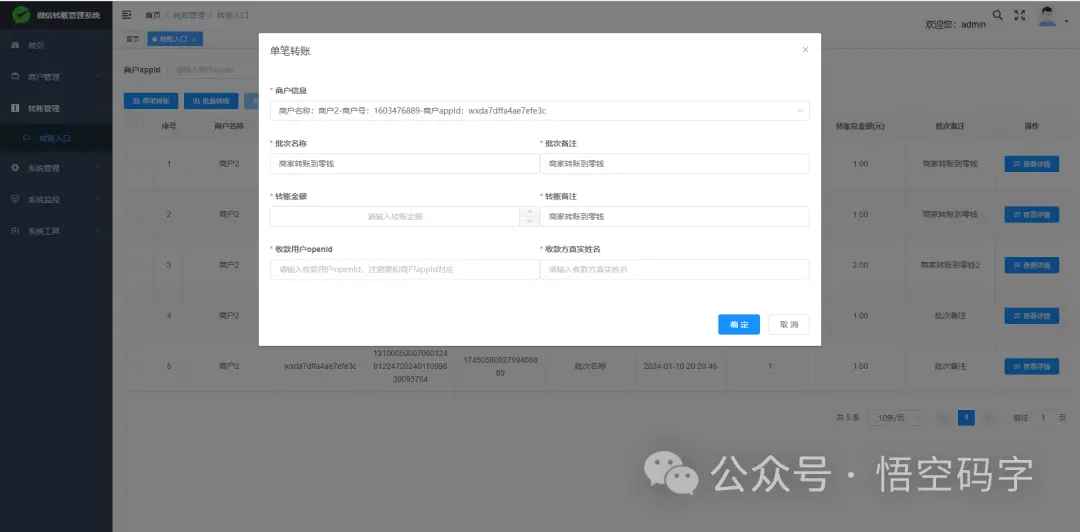The image size is (1080, 532).
Task: Tick the checkbox for row 3
Action: [x=138, y=265]
